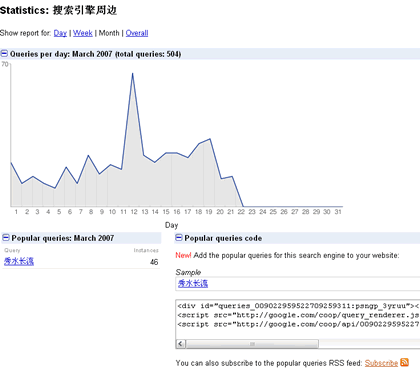Viewport: 420px width, 371px height.
Task: Click the day 1 axis label
Action: (16, 212)
